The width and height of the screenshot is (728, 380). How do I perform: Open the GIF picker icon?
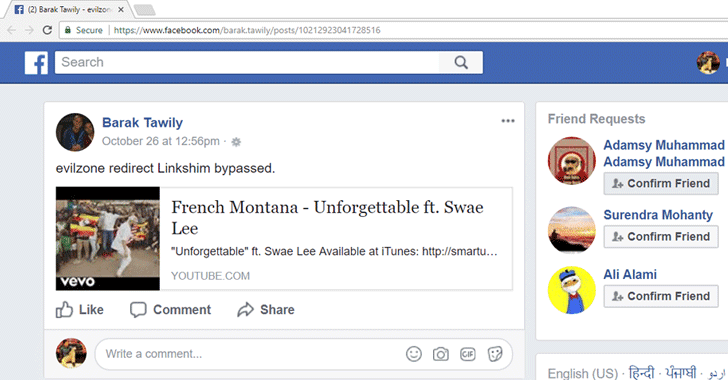click(468, 354)
